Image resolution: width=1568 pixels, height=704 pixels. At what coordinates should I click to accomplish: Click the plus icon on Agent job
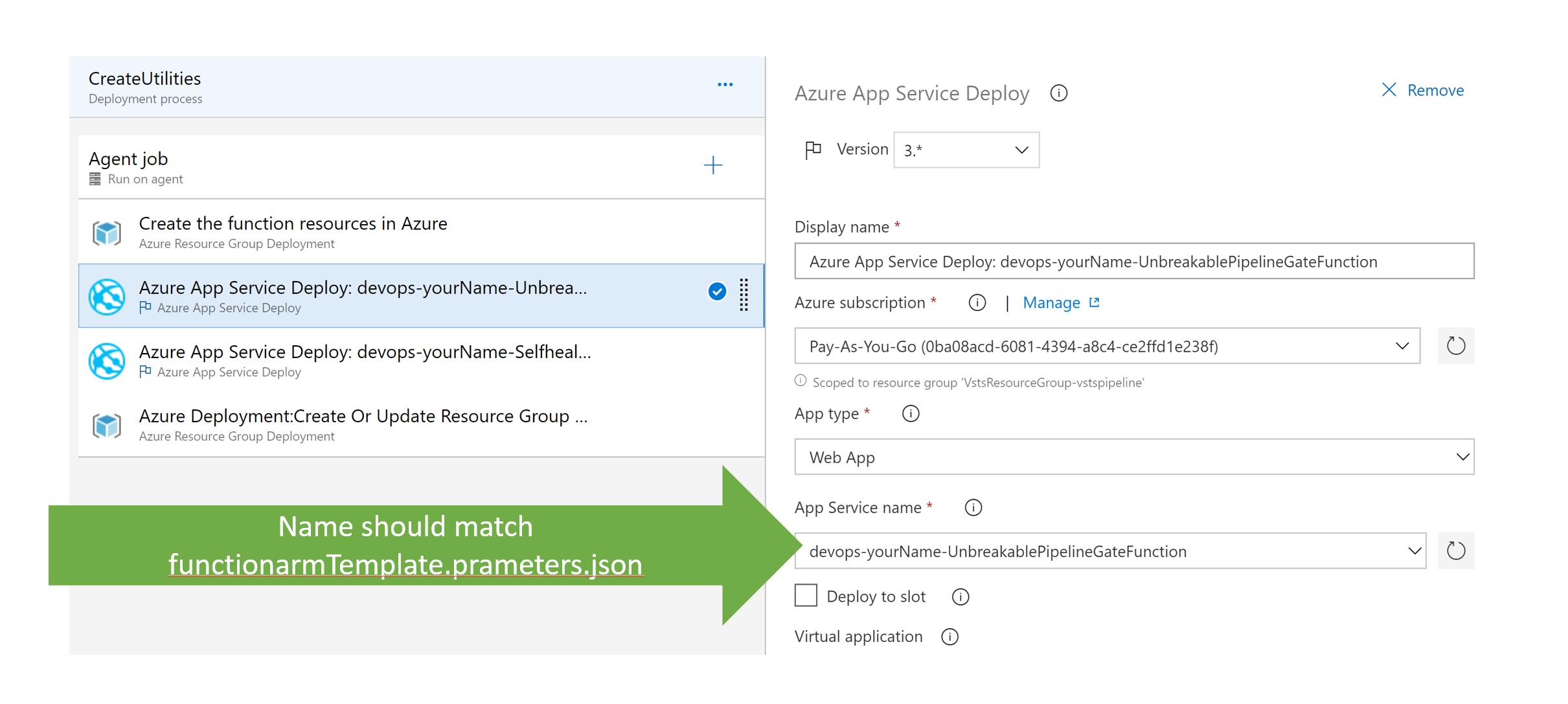712,165
